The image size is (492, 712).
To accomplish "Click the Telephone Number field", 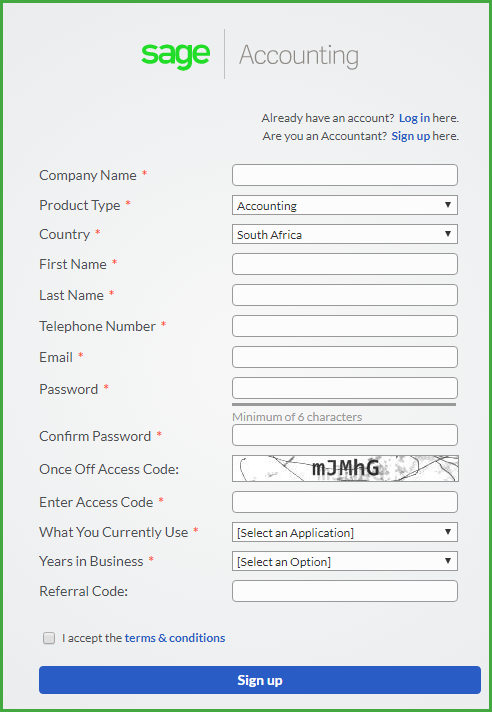I will pos(345,326).
